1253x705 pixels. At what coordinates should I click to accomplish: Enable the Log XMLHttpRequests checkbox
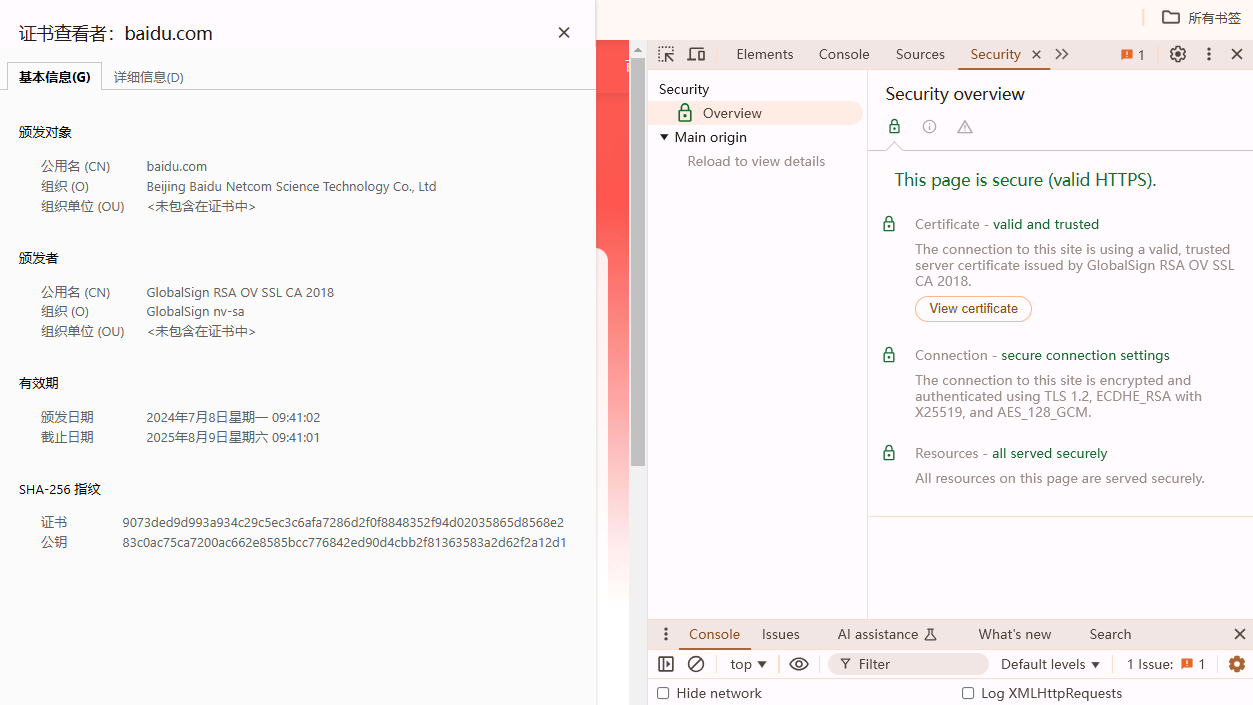[x=968, y=693]
